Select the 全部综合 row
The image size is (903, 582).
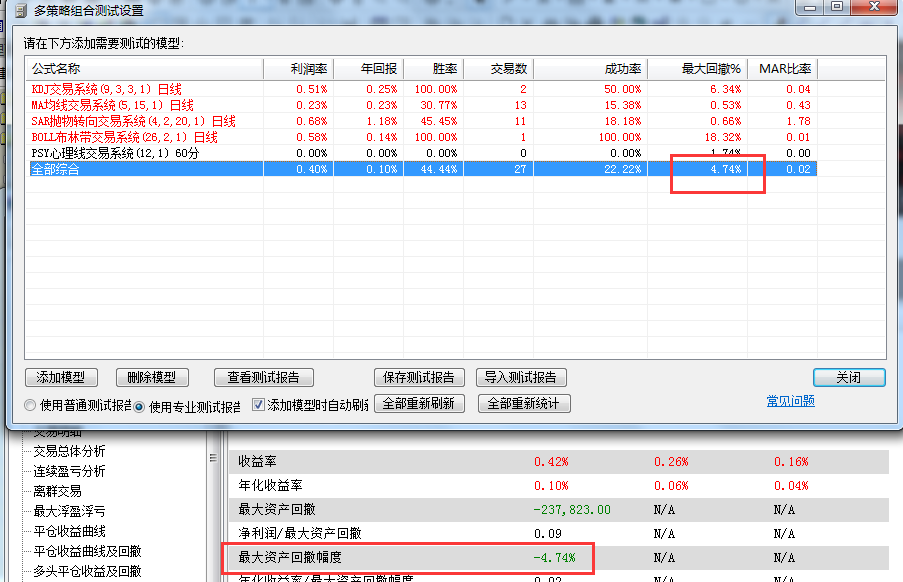tap(423, 169)
